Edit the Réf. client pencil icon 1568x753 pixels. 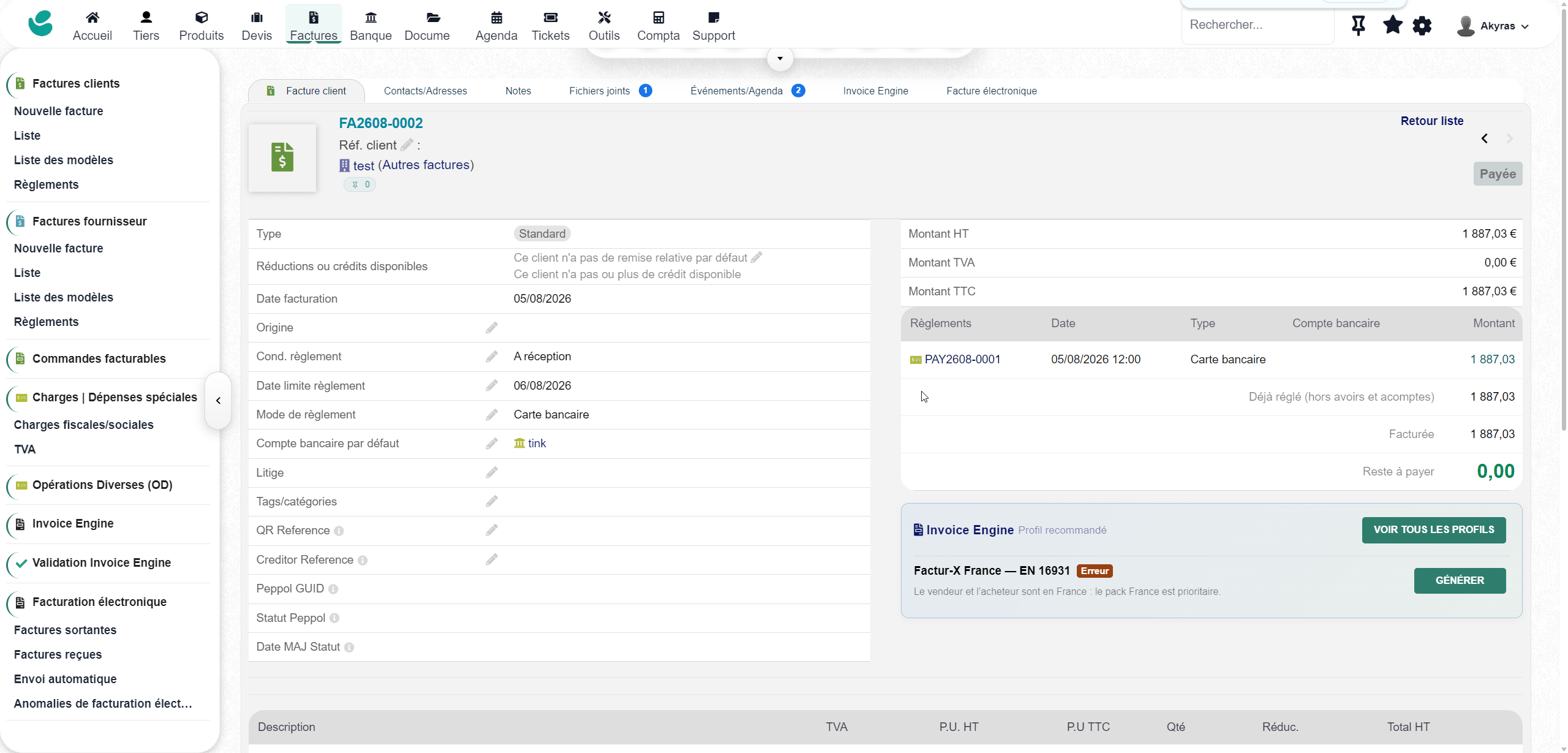pyautogui.click(x=407, y=145)
